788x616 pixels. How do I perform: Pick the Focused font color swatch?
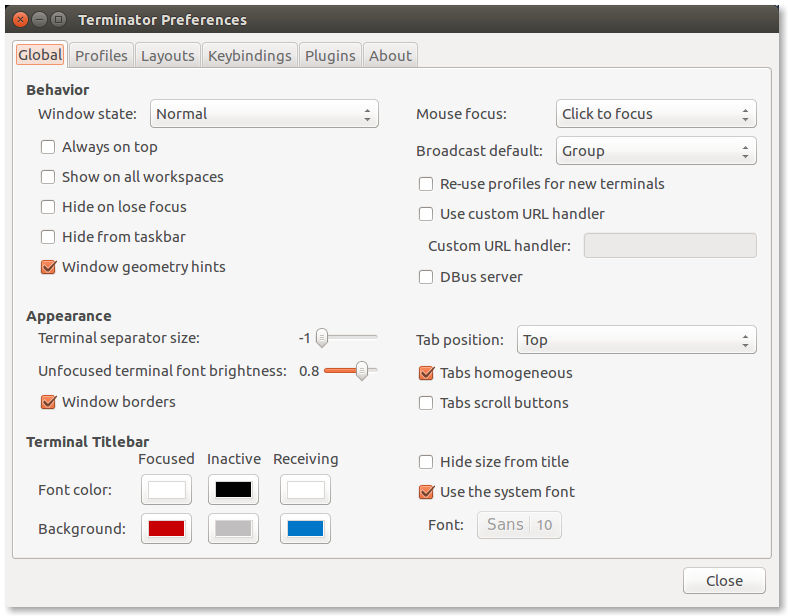[166, 489]
